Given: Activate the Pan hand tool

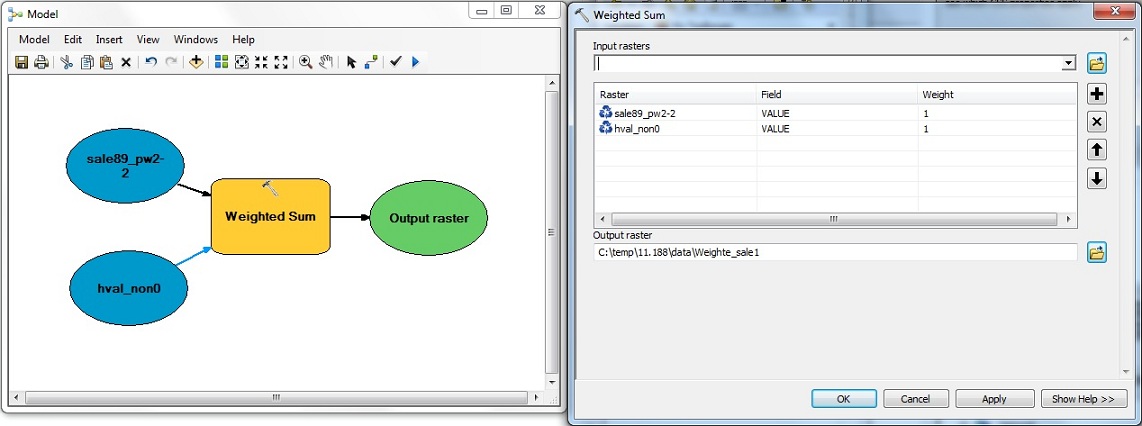Looking at the screenshot, I should pos(326,62).
